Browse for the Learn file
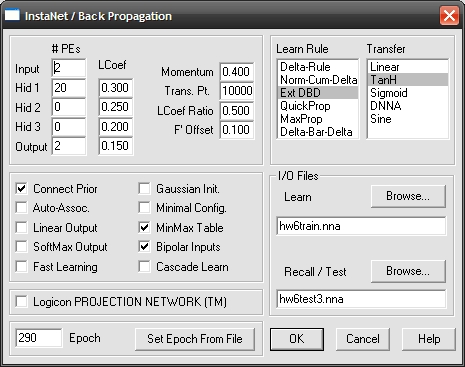465x367 pixels. [x=408, y=196]
